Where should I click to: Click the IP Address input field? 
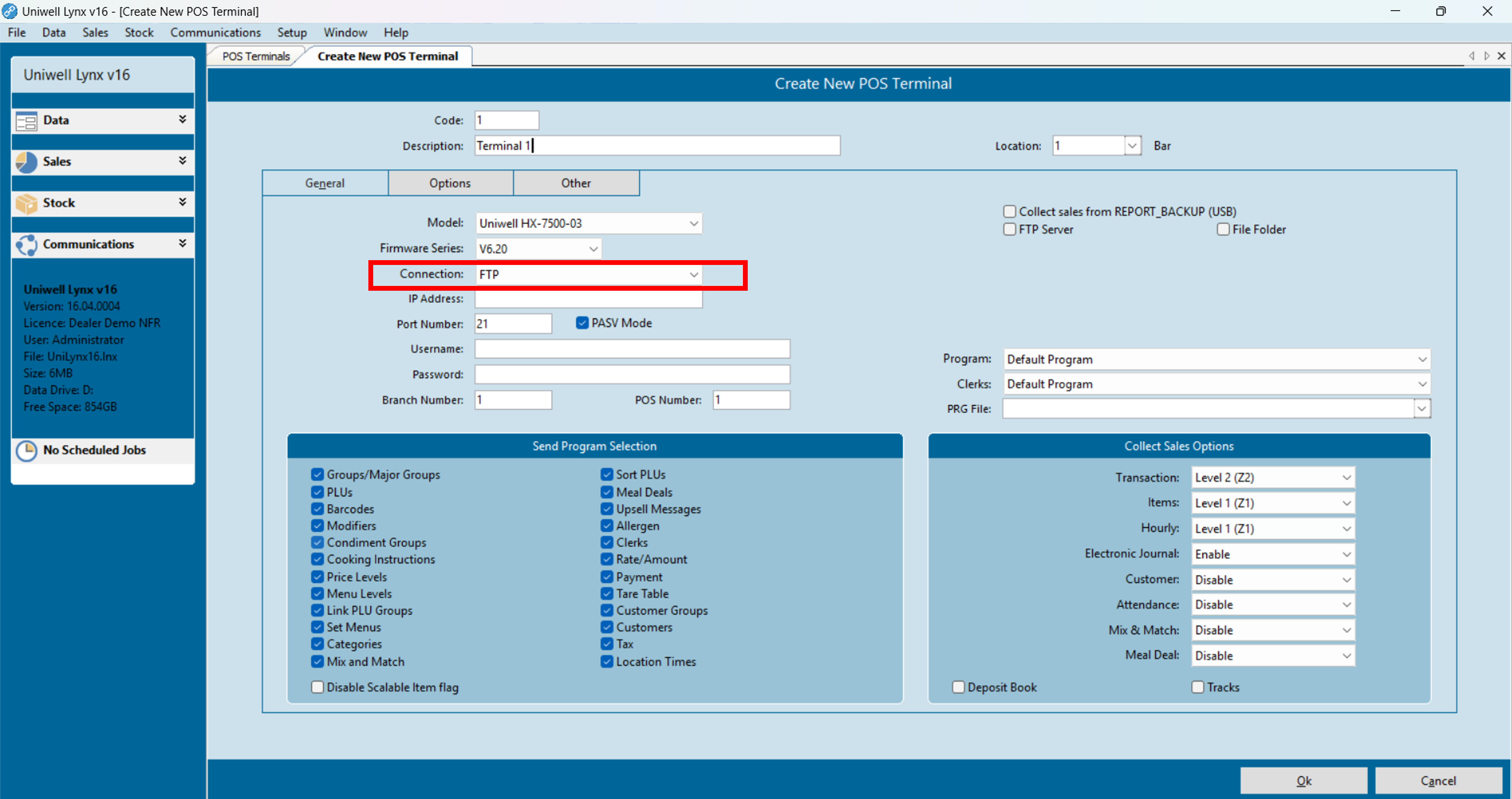[x=588, y=299]
